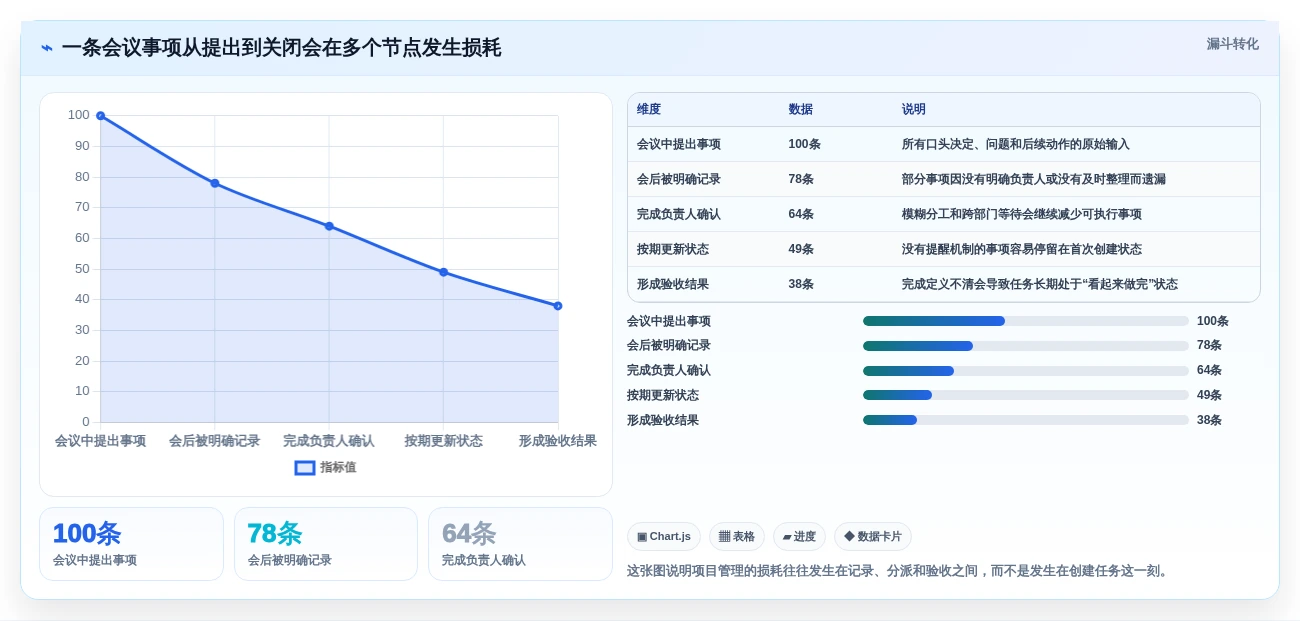Click the x-axis label 形成验收结果
The width and height of the screenshot is (1300, 621).
(558, 441)
